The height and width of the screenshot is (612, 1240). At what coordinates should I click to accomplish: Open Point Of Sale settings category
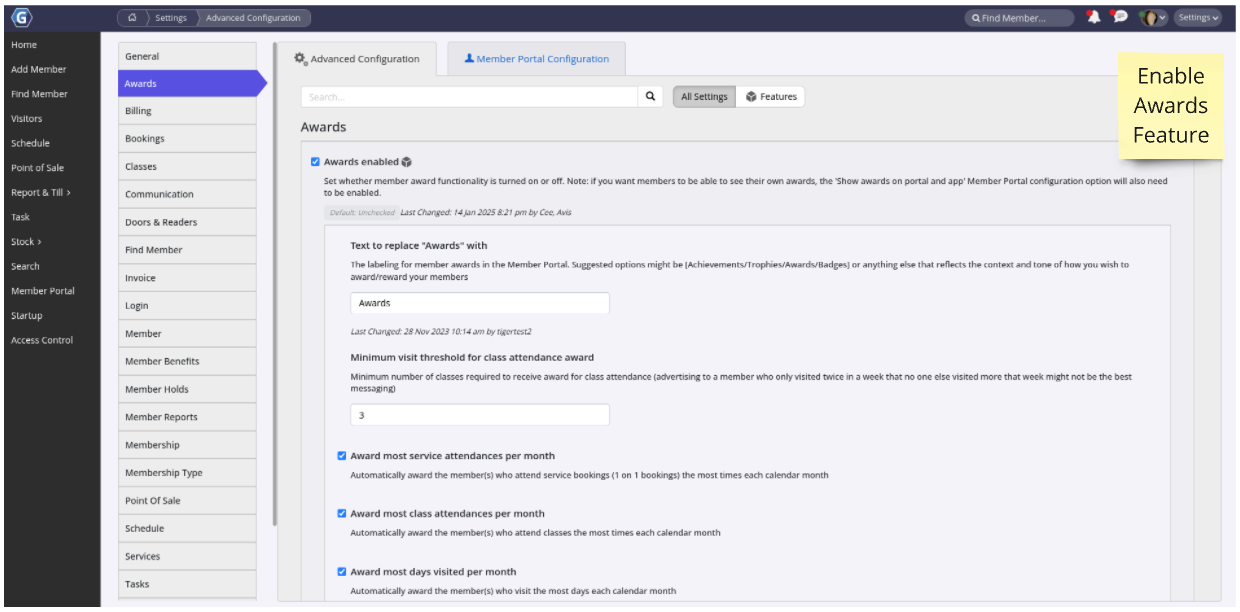pyautogui.click(x=187, y=500)
